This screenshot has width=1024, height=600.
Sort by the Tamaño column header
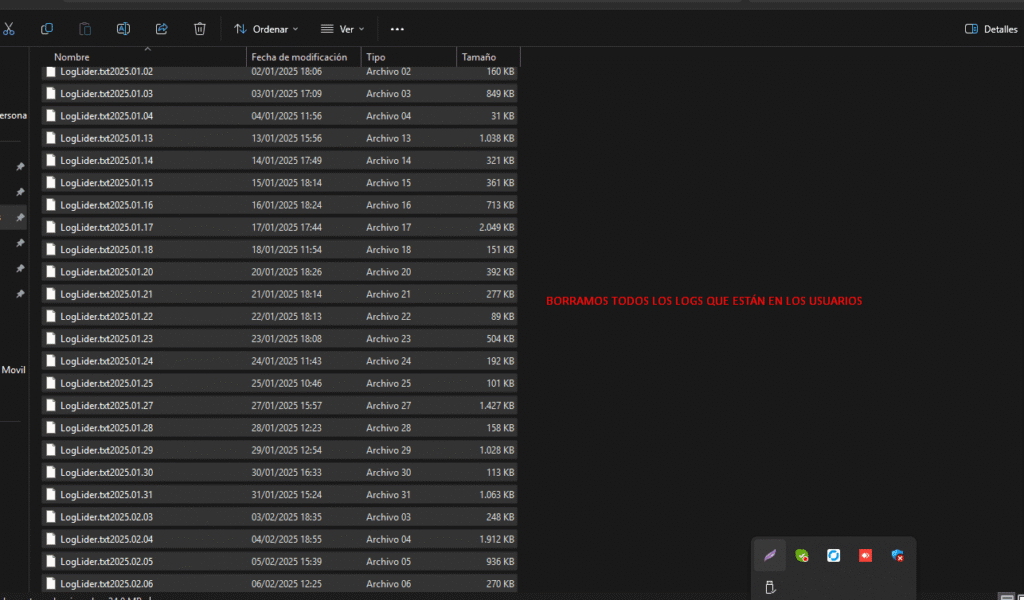(478, 57)
